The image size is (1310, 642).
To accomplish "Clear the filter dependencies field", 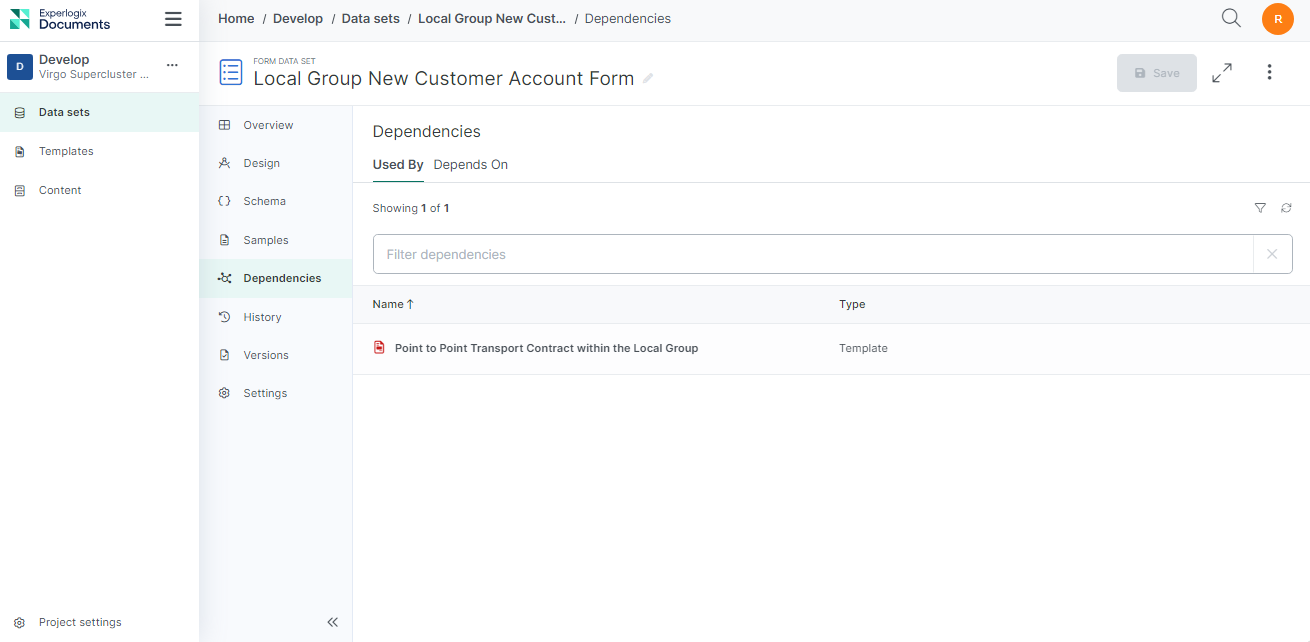I will (1272, 254).
